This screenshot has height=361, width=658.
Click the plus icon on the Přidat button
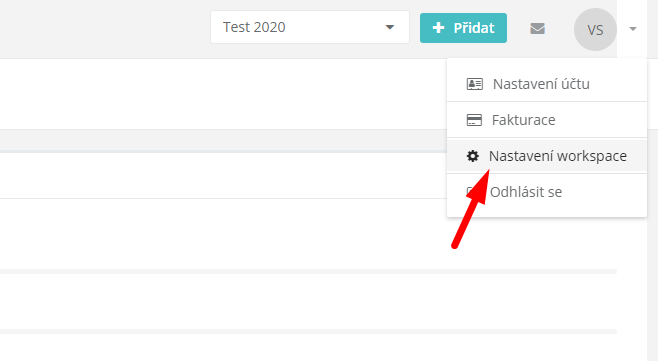coord(438,28)
